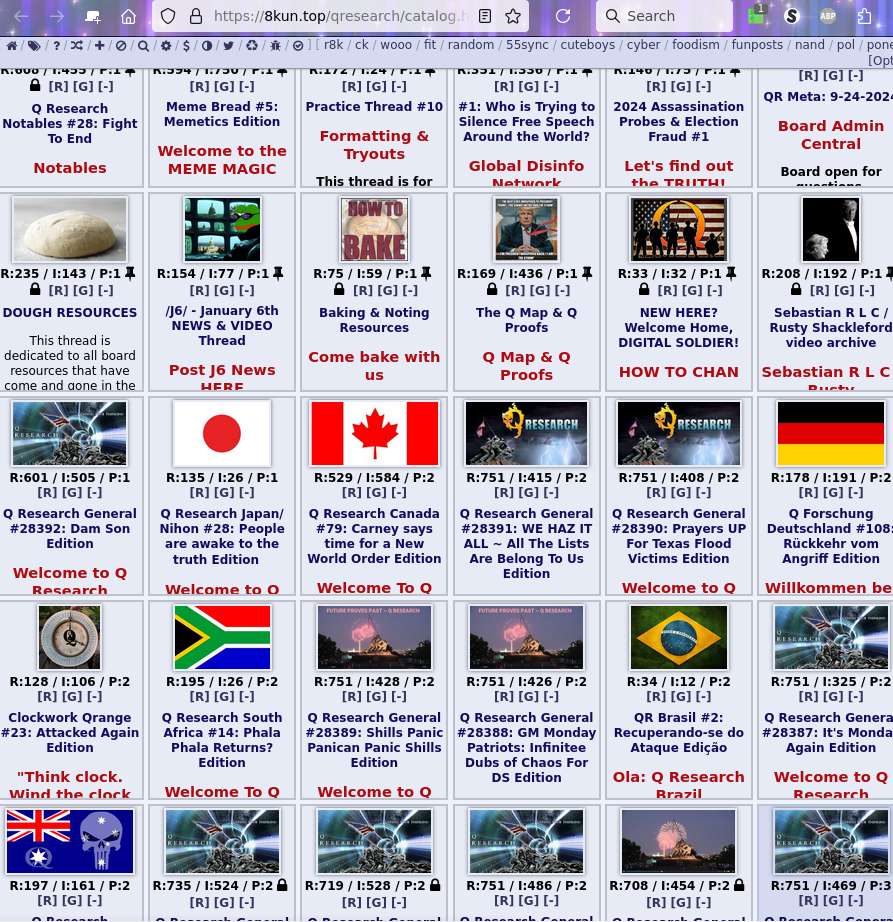Screen dimensions: 893x922
Task: Open the gear settings icon in board bar
Action: click(x=166, y=45)
